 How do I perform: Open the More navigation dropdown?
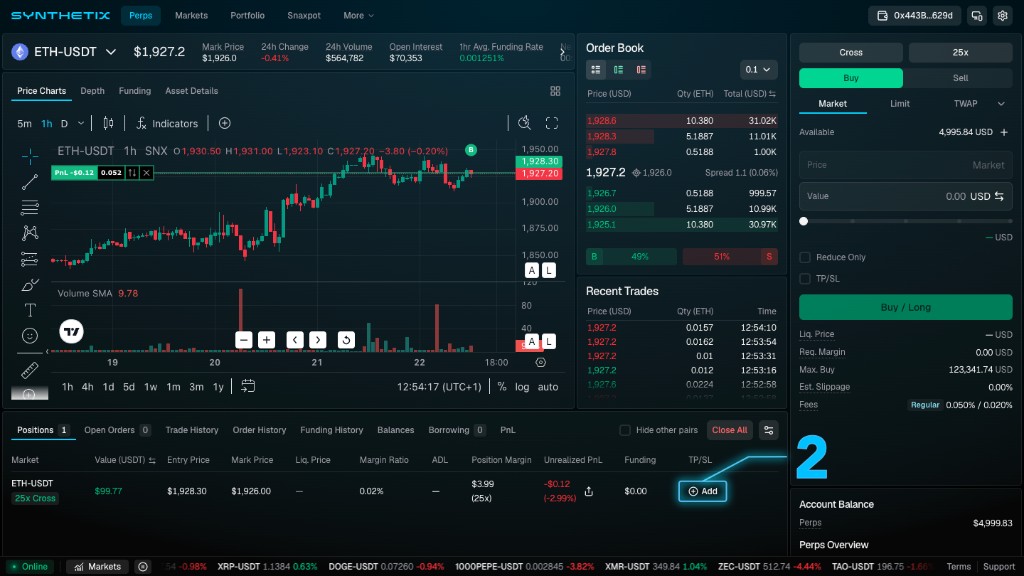click(359, 16)
